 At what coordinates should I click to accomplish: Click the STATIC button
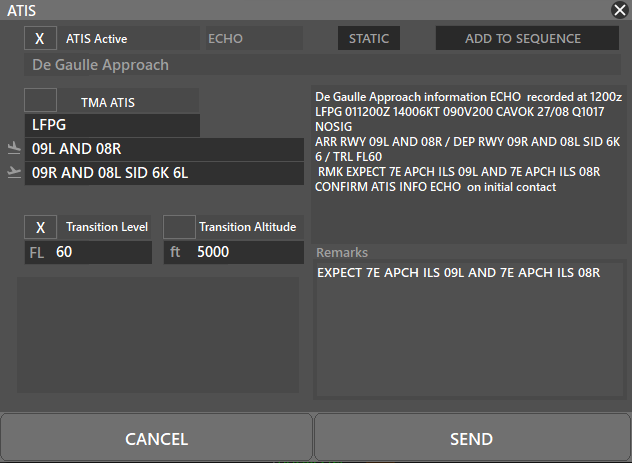tap(369, 38)
